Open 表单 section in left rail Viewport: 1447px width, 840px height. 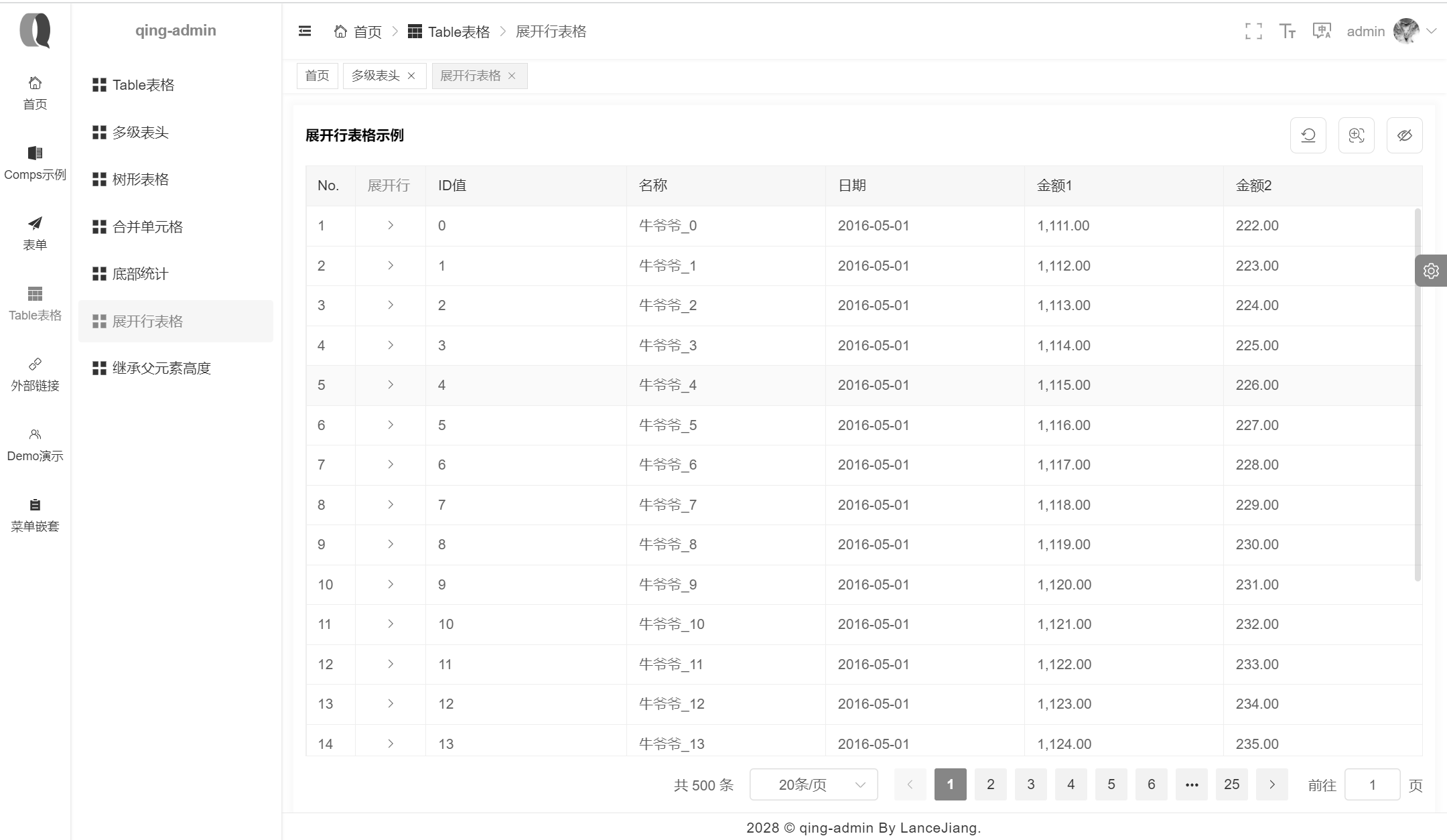[x=35, y=233]
